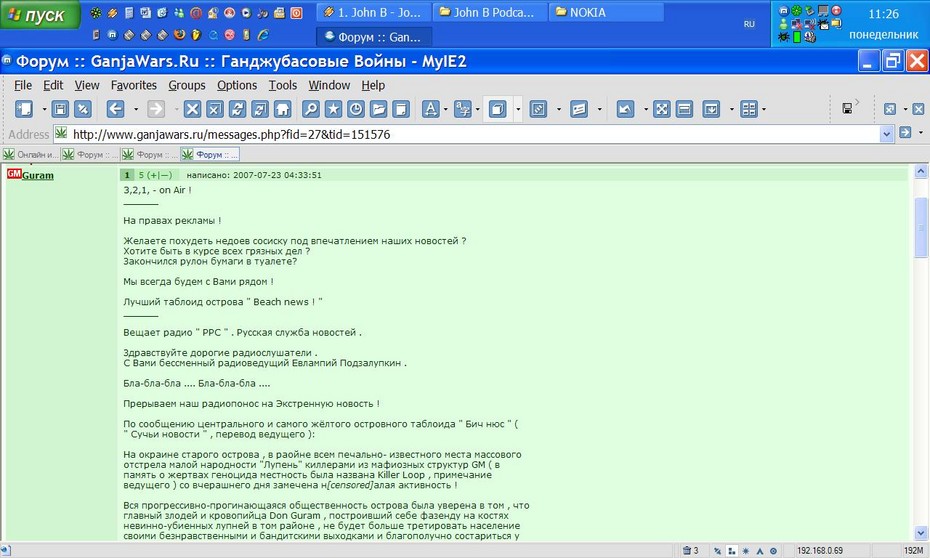This screenshot has width=930, height=558.
Task: Expand the Encoding icon dropdown arrow
Action: (x=477, y=109)
